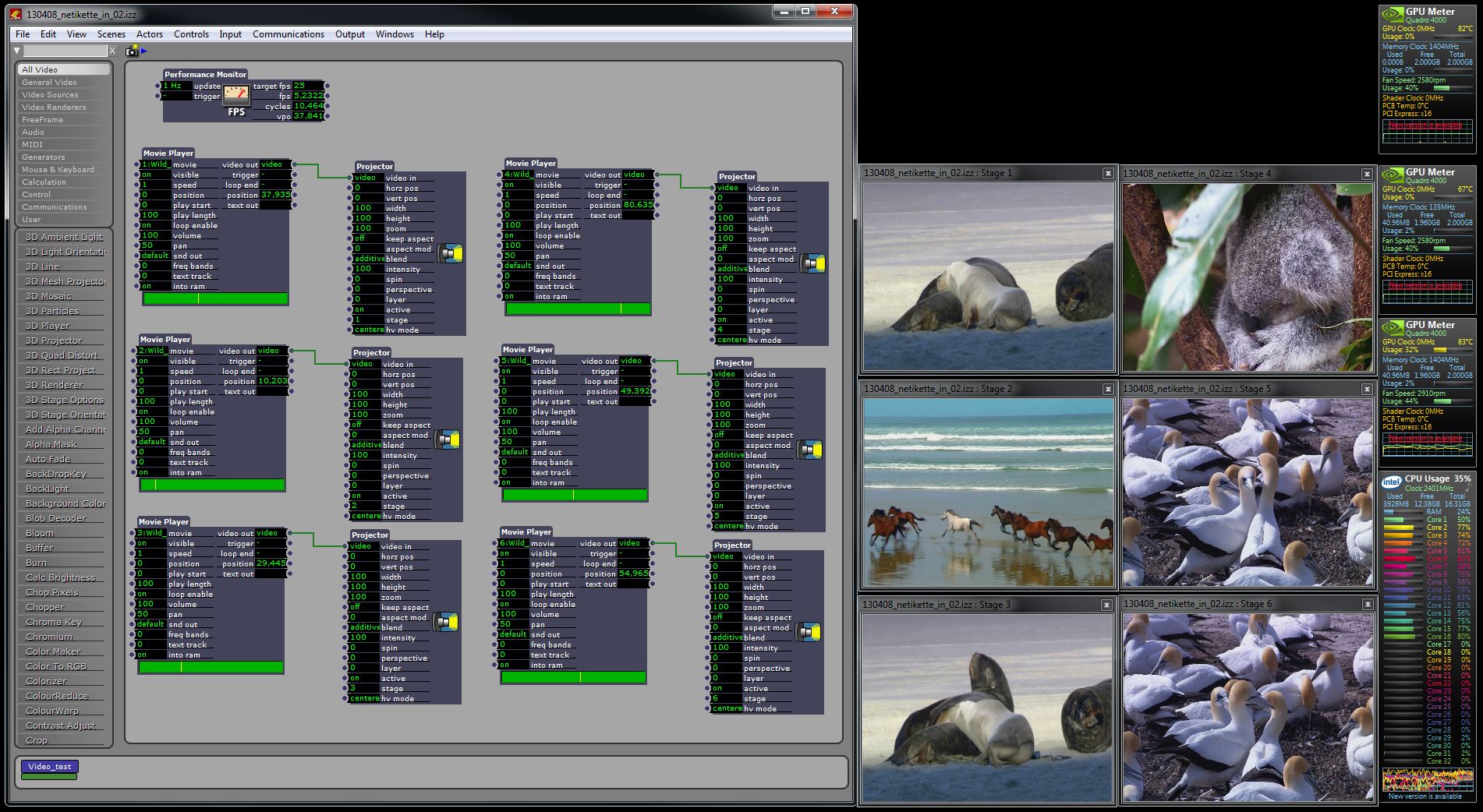
Task: Open 'snd out' default popup on Movie Player 4:Wild
Action: [x=518, y=266]
